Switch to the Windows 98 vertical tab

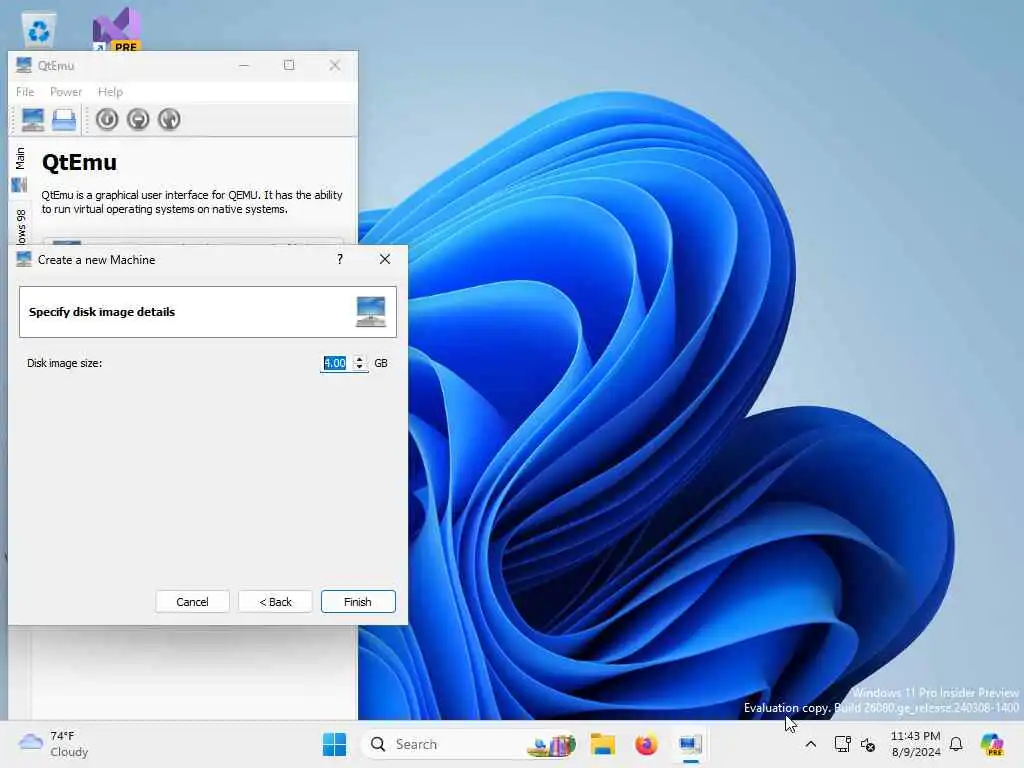point(20,225)
